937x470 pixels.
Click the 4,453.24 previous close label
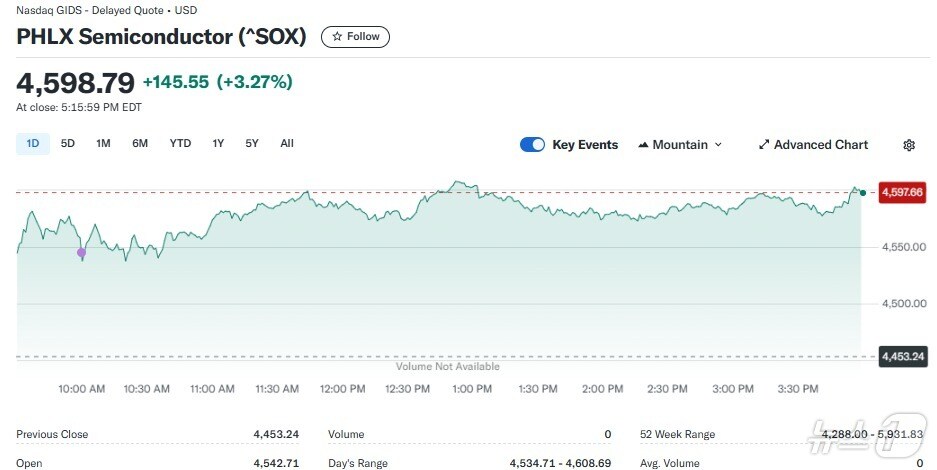pos(902,356)
